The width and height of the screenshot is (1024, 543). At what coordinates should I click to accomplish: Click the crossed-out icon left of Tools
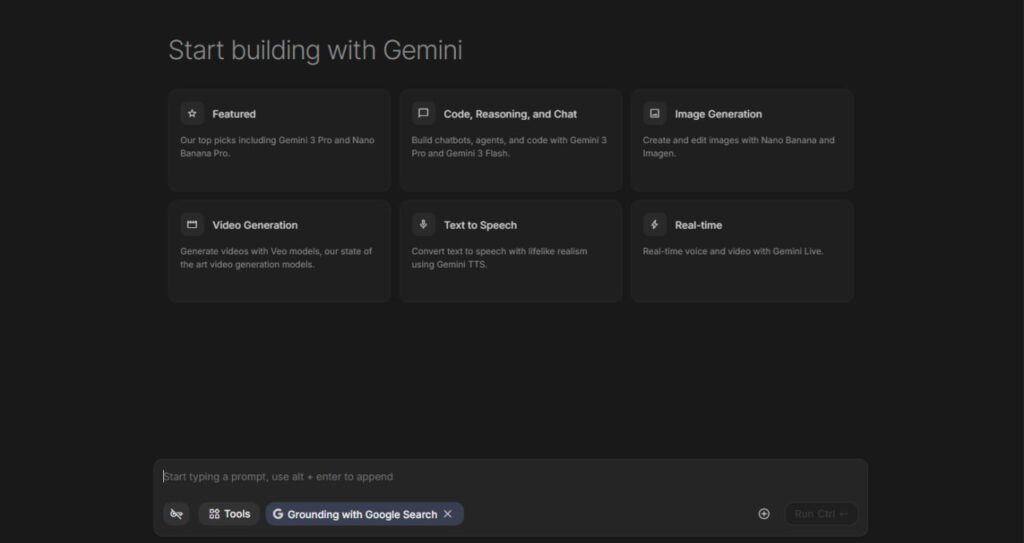[176, 514]
